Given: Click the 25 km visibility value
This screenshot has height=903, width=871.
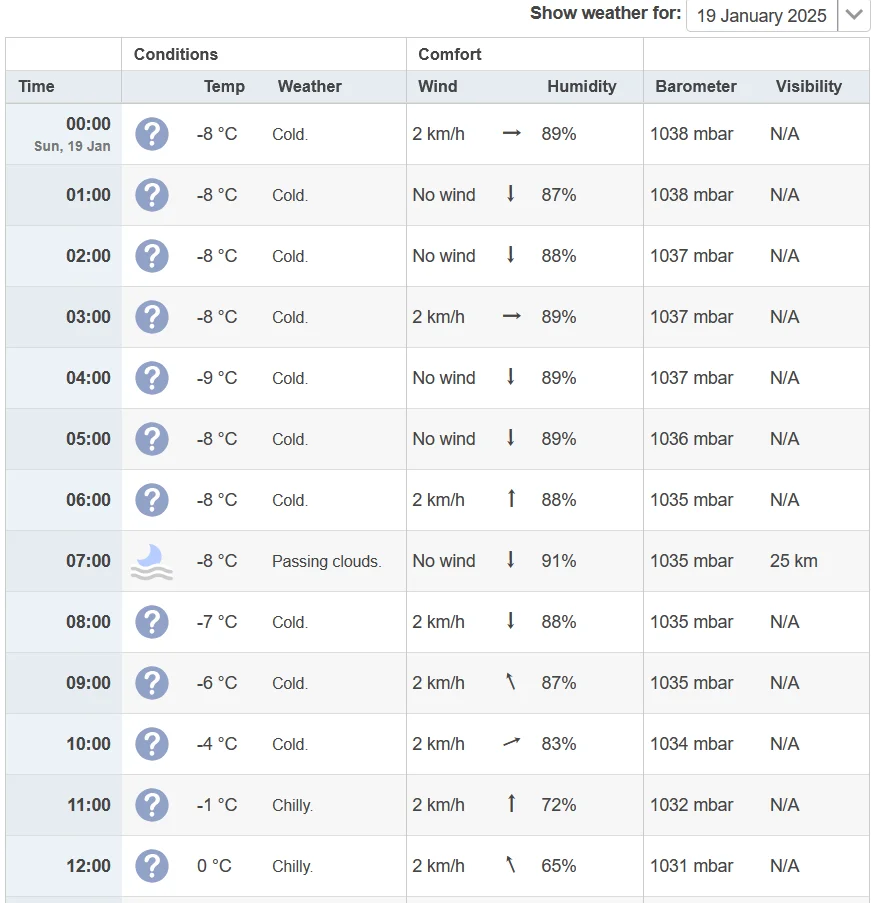Looking at the screenshot, I should [793, 561].
